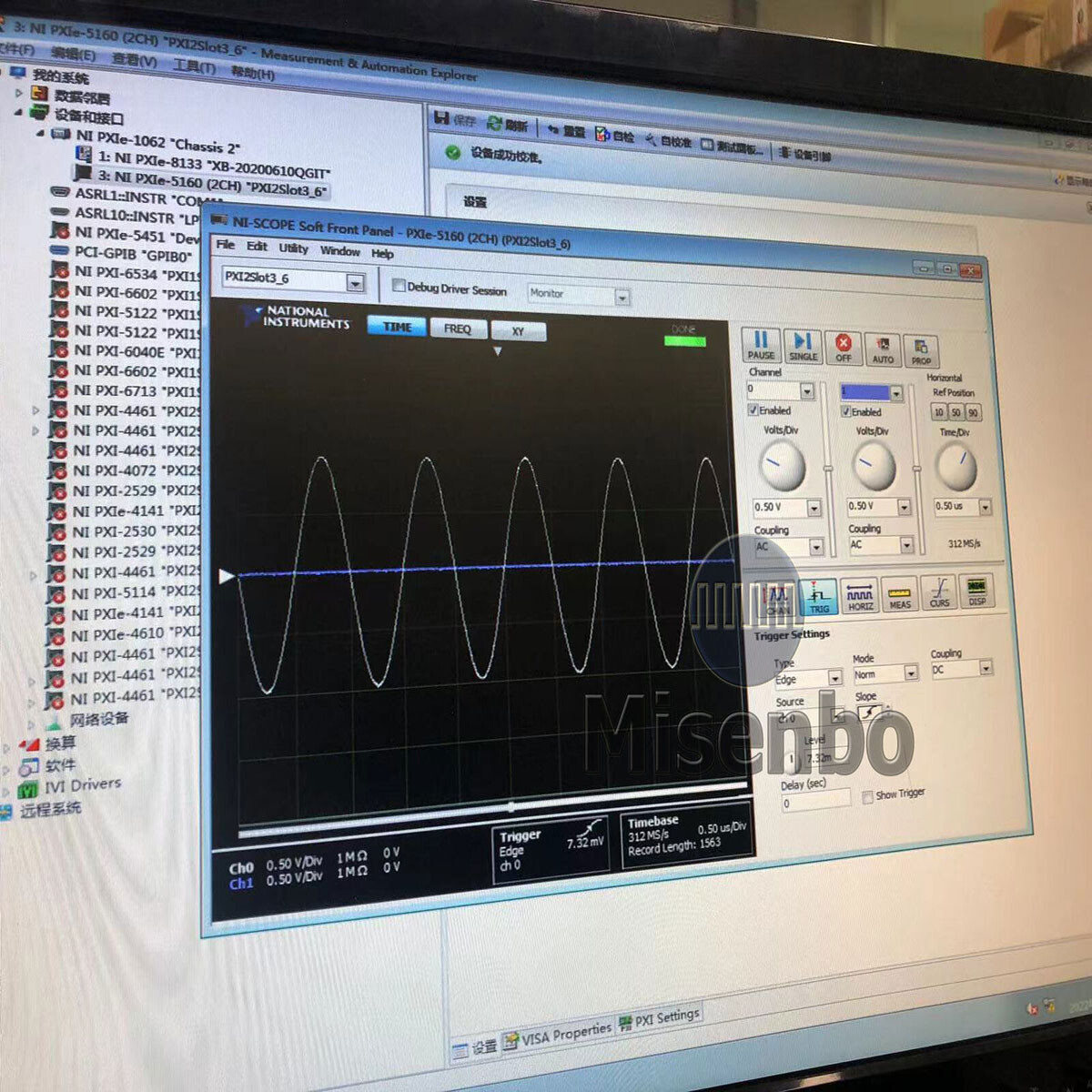Open the CURS cursors panel
This screenshot has height=1092, width=1092.
tap(939, 591)
